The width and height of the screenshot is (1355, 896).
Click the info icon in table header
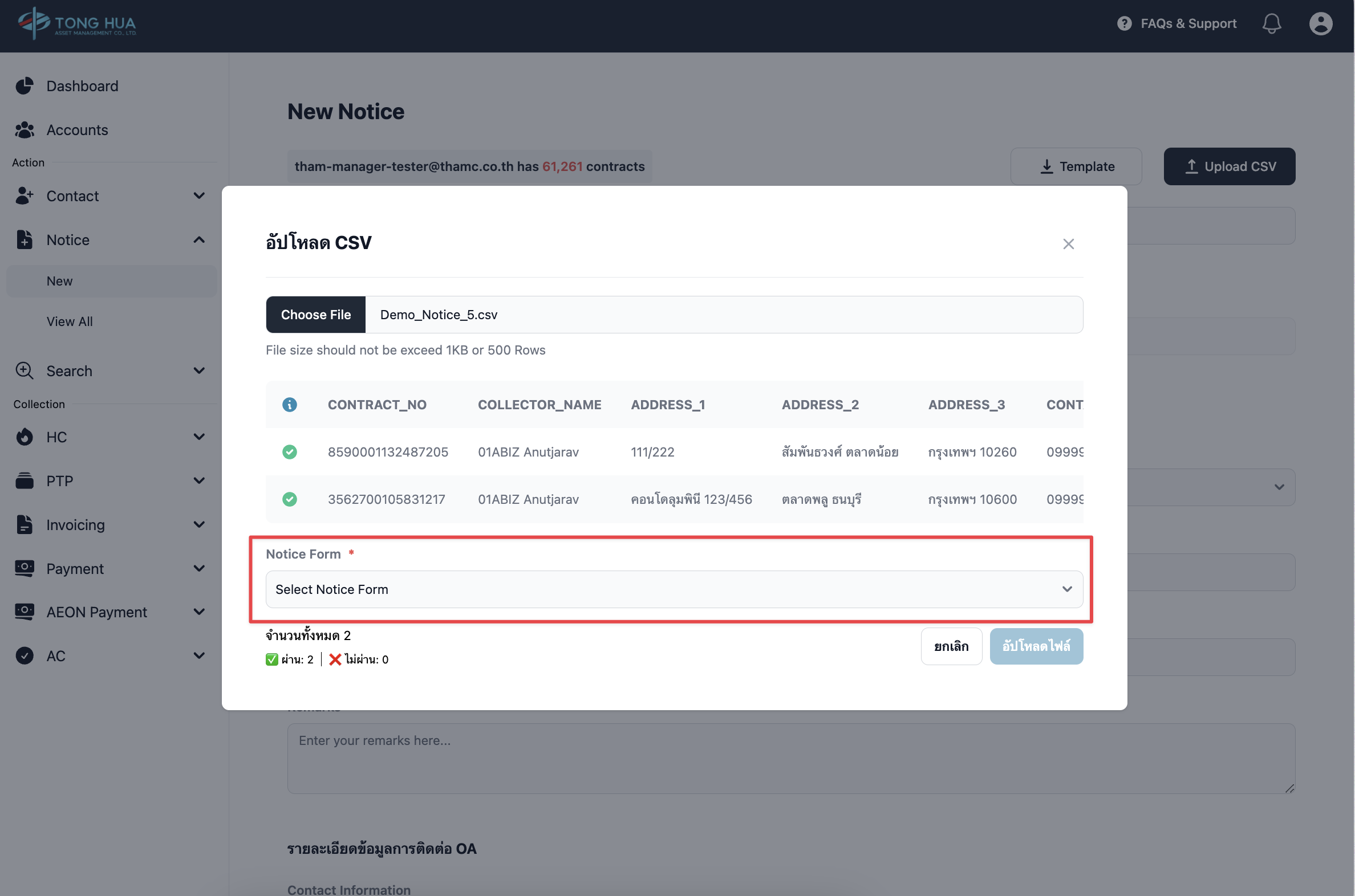point(289,405)
